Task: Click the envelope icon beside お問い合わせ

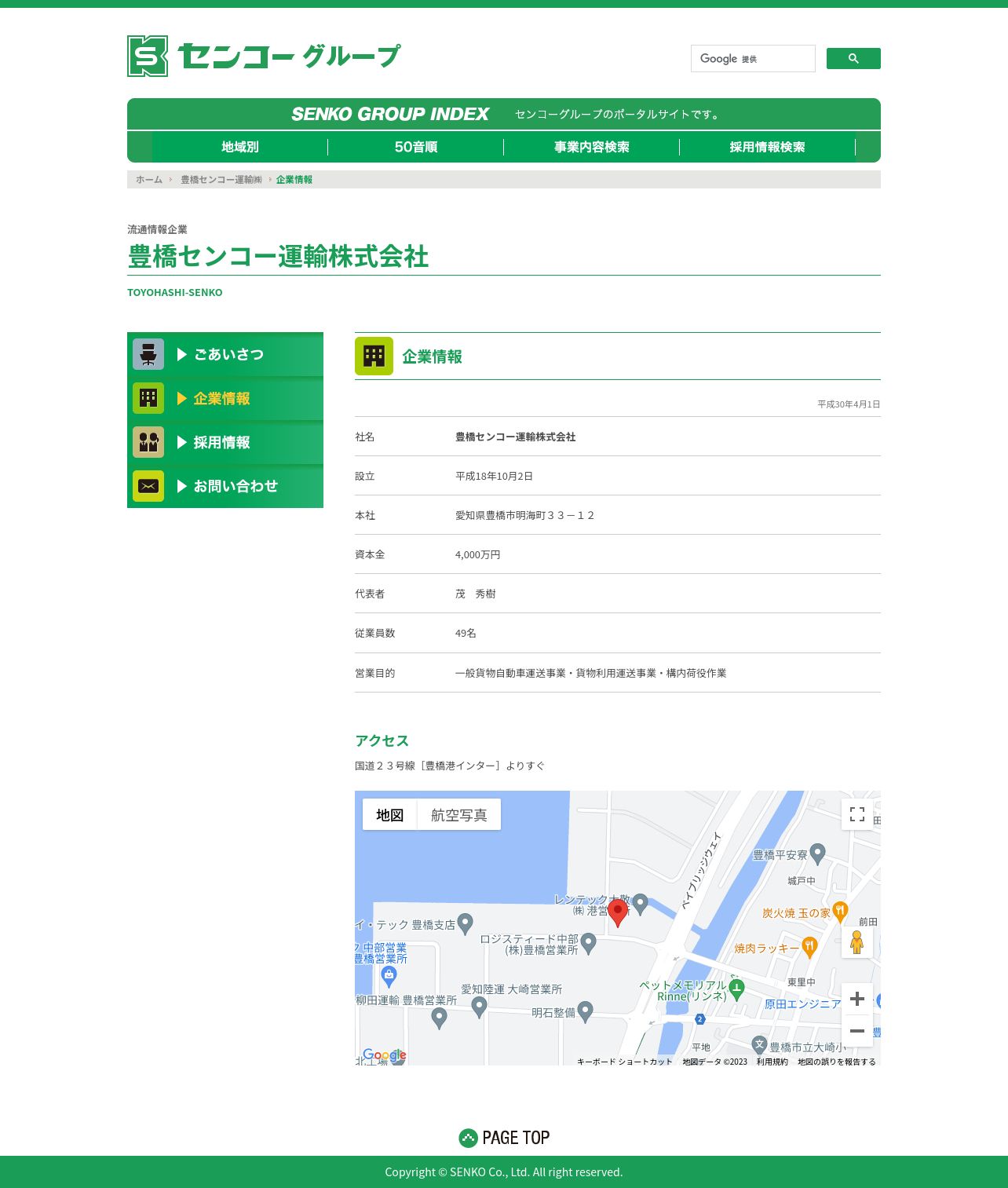Action: pyautogui.click(x=148, y=486)
